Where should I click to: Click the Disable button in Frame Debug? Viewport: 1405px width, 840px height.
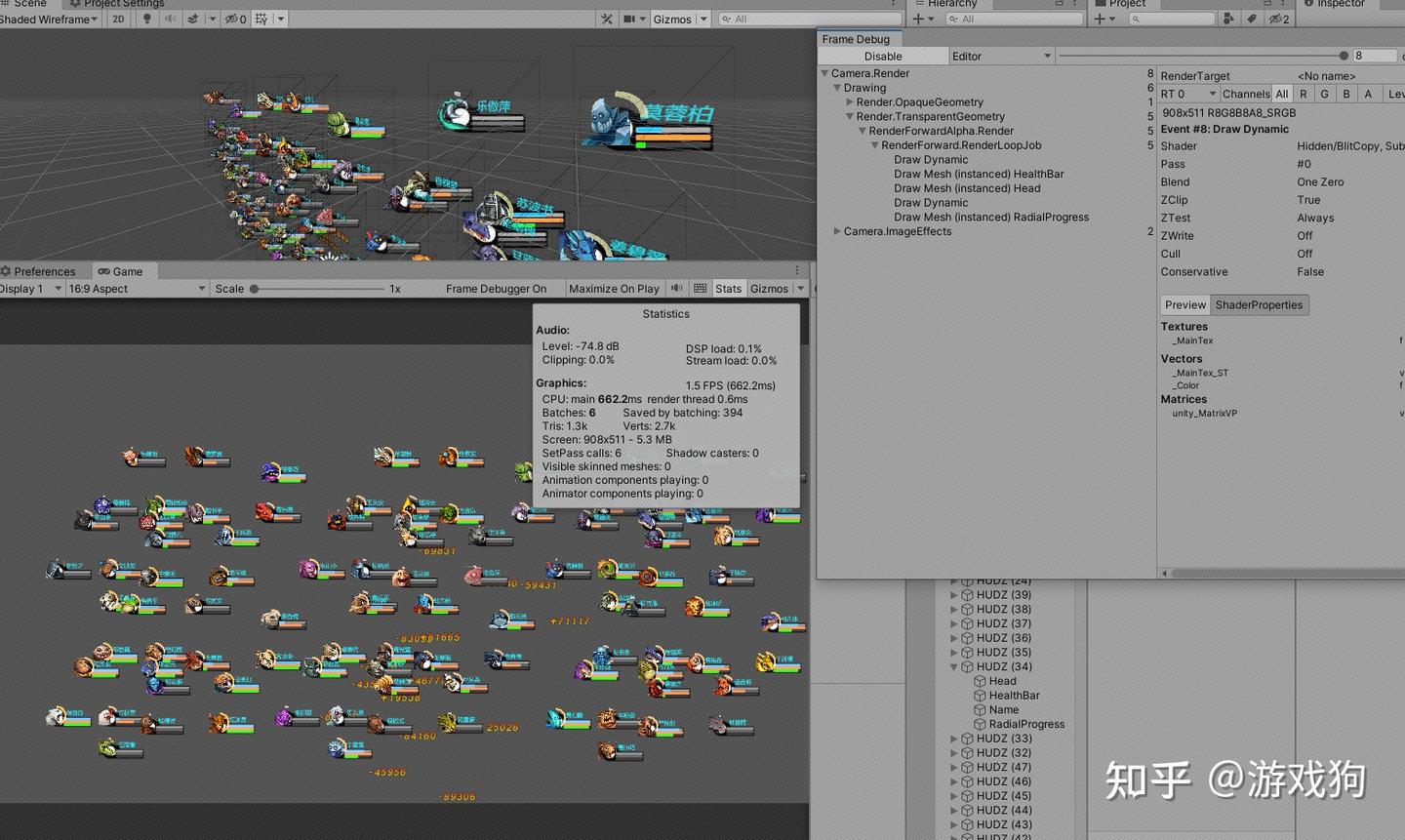883,56
